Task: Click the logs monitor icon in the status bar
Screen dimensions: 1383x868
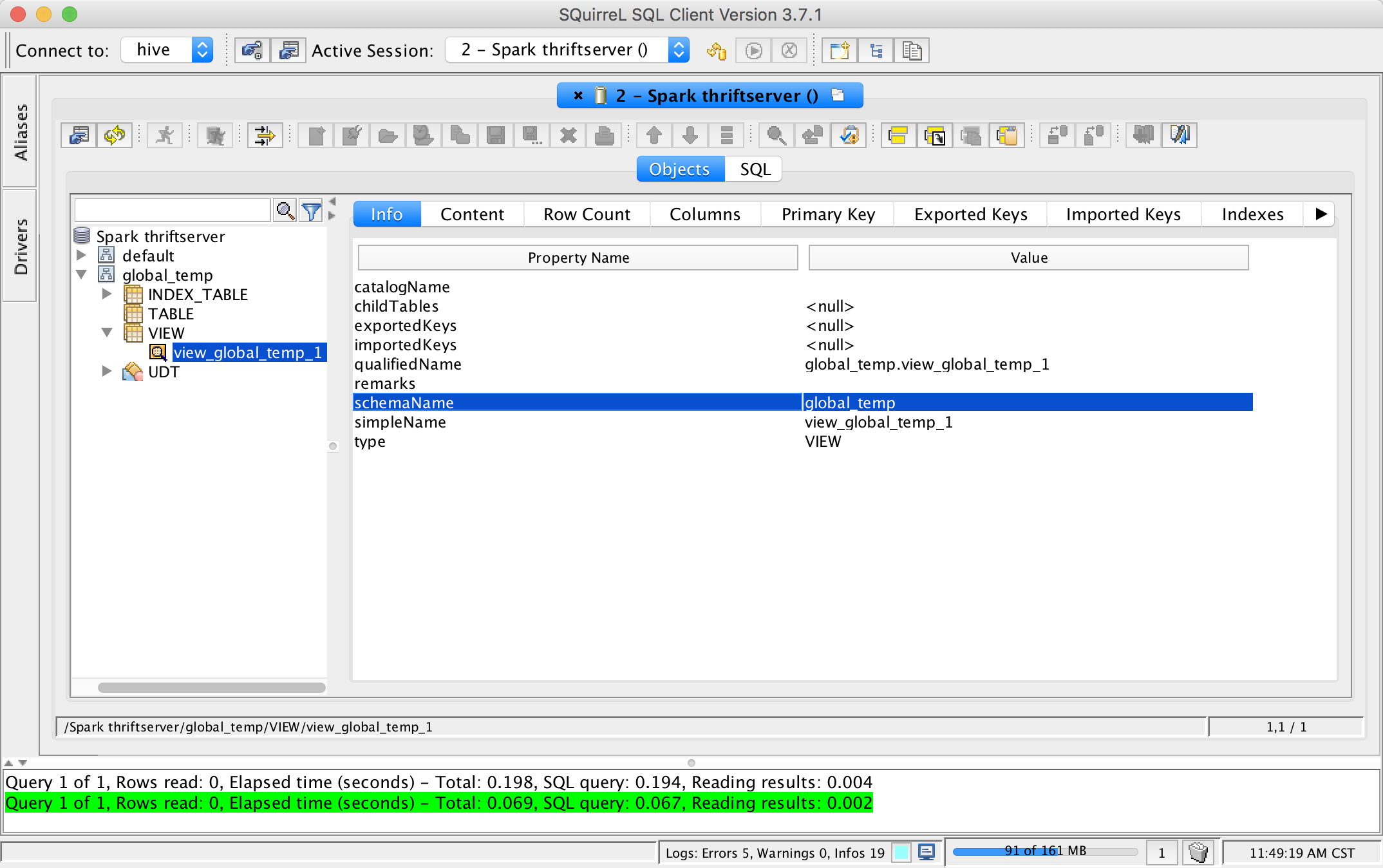Action: [x=926, y=853]
